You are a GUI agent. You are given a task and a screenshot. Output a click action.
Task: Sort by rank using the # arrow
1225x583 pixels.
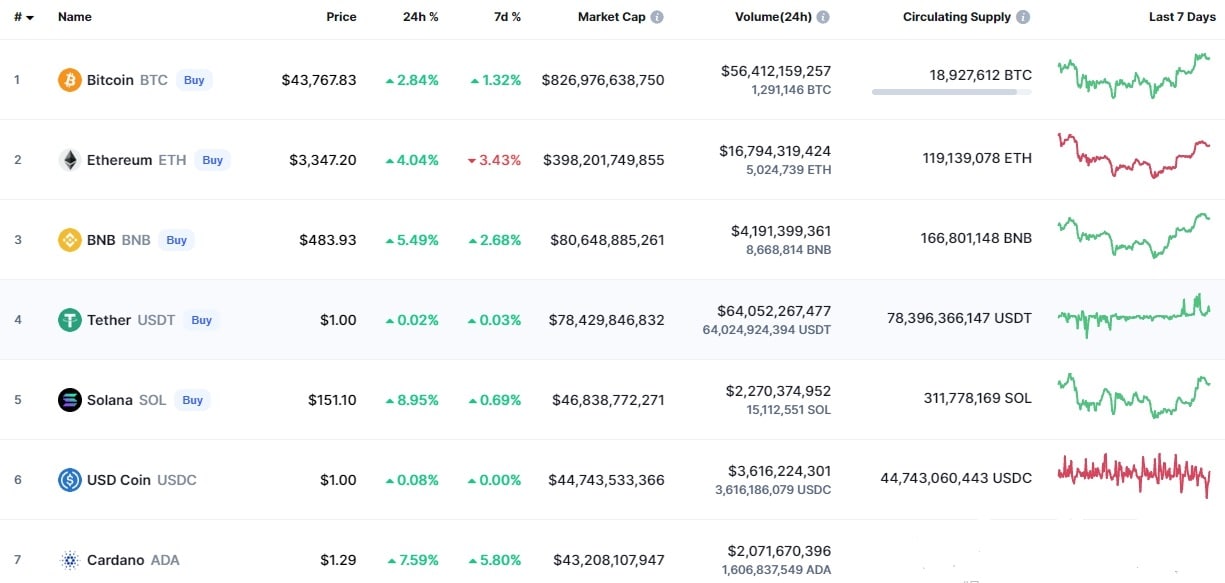point(24,18)
